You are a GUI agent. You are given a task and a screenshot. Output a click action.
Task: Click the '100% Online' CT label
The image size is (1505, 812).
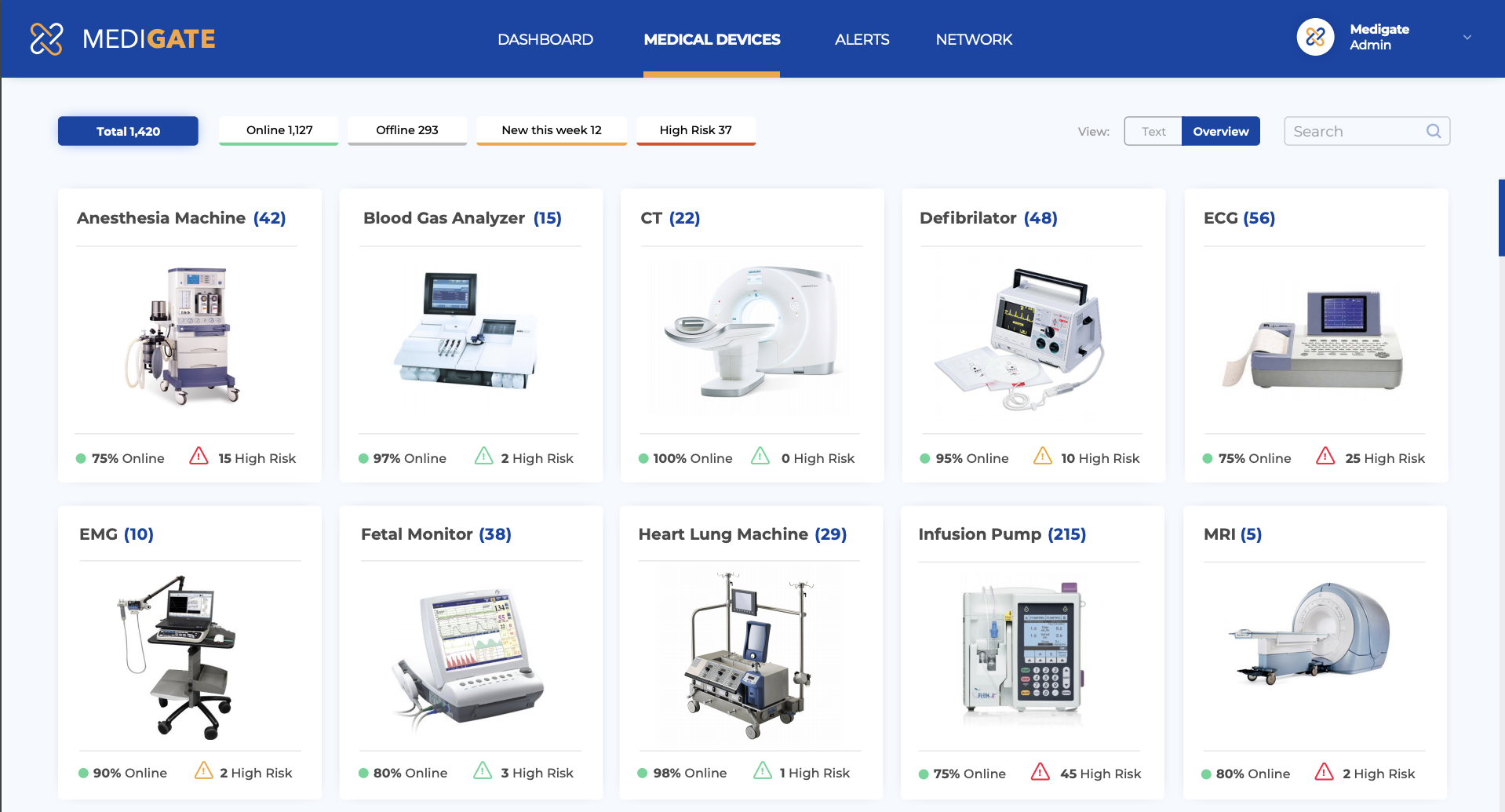(x=693, y=458)
